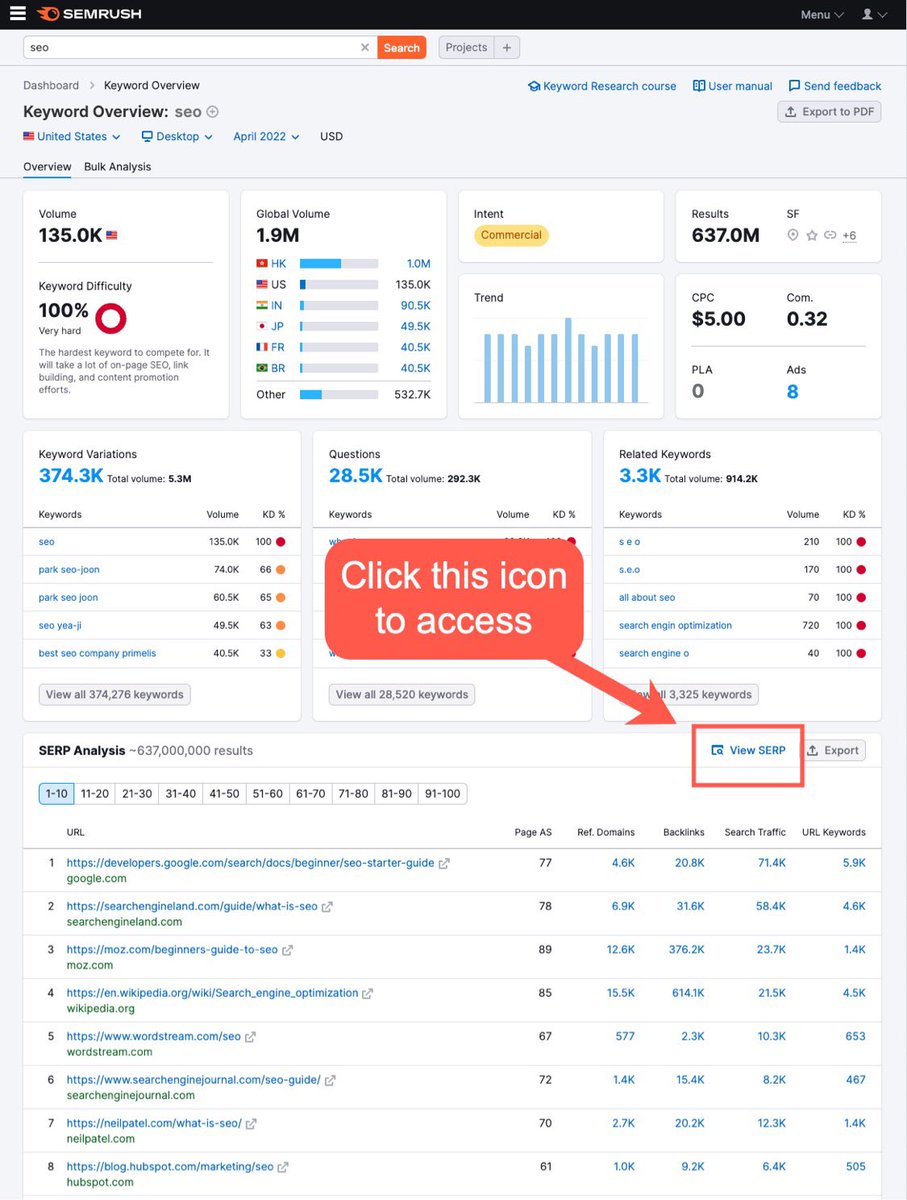Switch to the Bulk Analysis tab
This screenshot has height=1200, width=907.
(117, 166)
